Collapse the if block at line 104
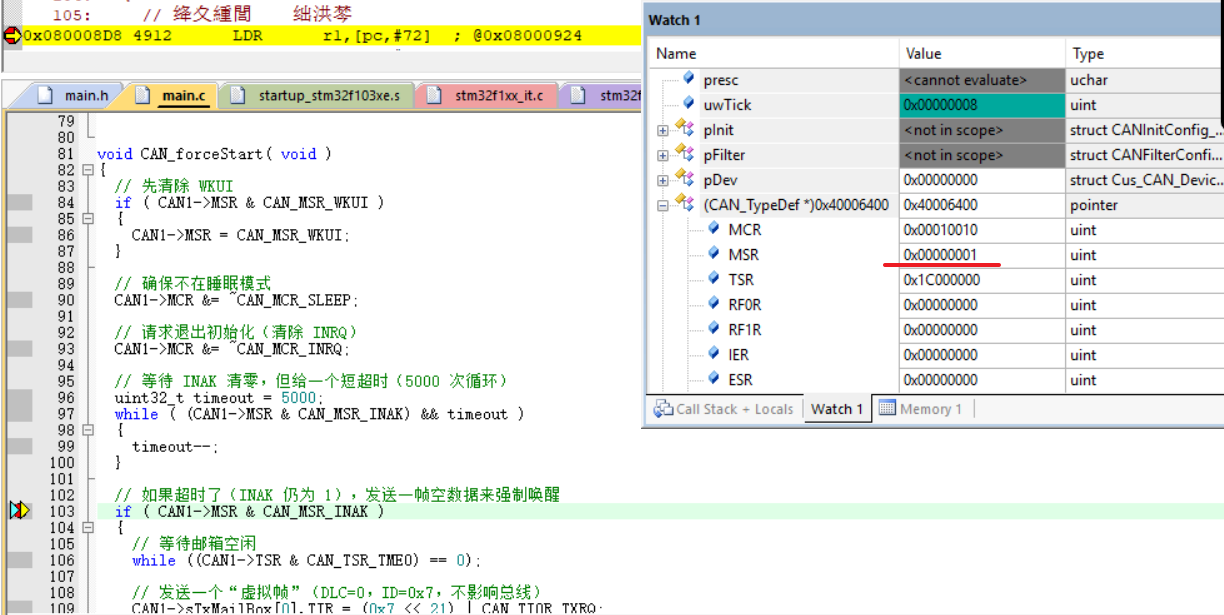1224x615 pixels. point(87,528)
